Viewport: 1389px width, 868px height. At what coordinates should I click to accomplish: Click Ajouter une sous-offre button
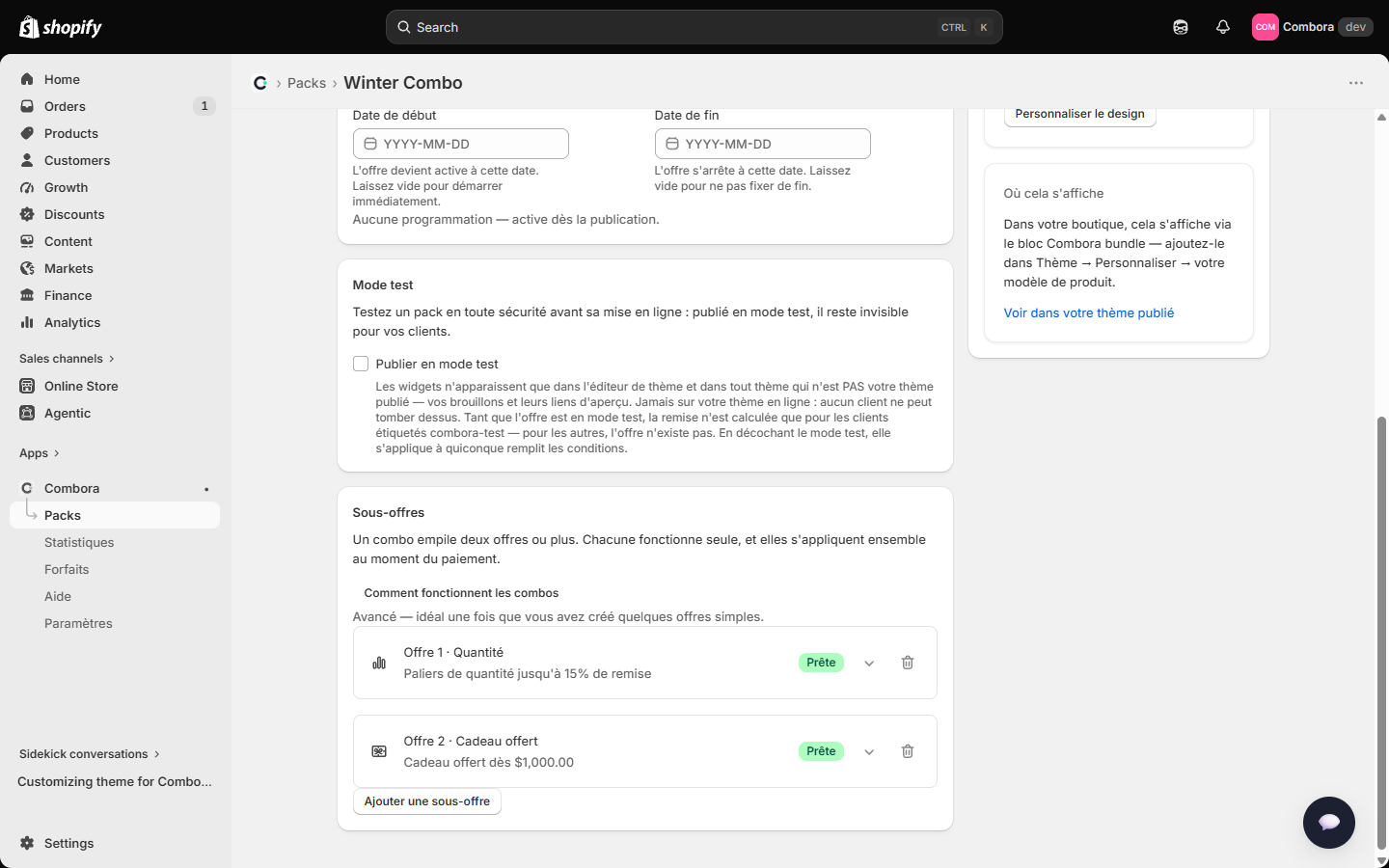[x=427, y=801]
